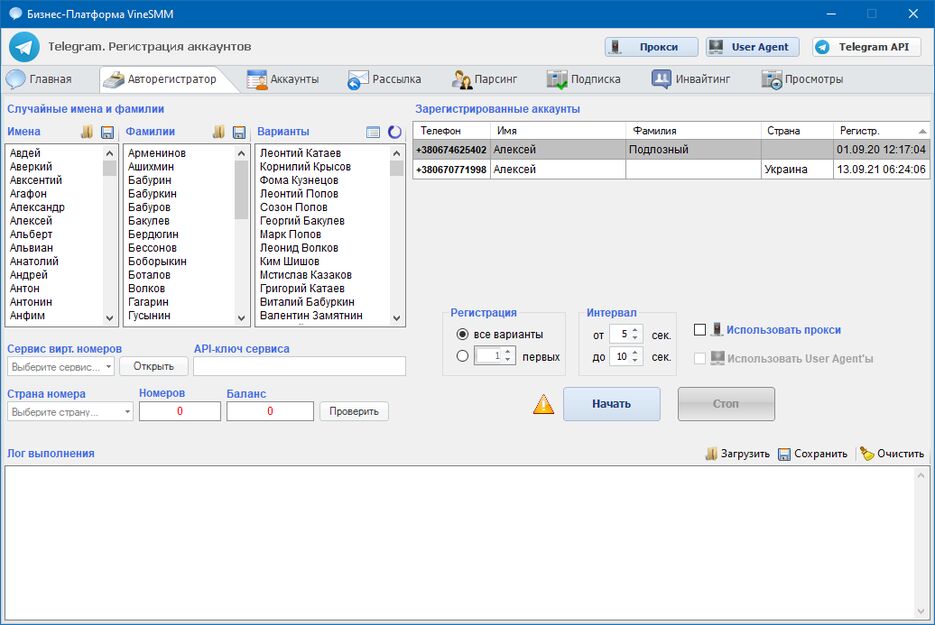Image resolution: width=935 pixels, height=625 pixels.
Task: Open the Telegram API button
Action: [866, 47]
